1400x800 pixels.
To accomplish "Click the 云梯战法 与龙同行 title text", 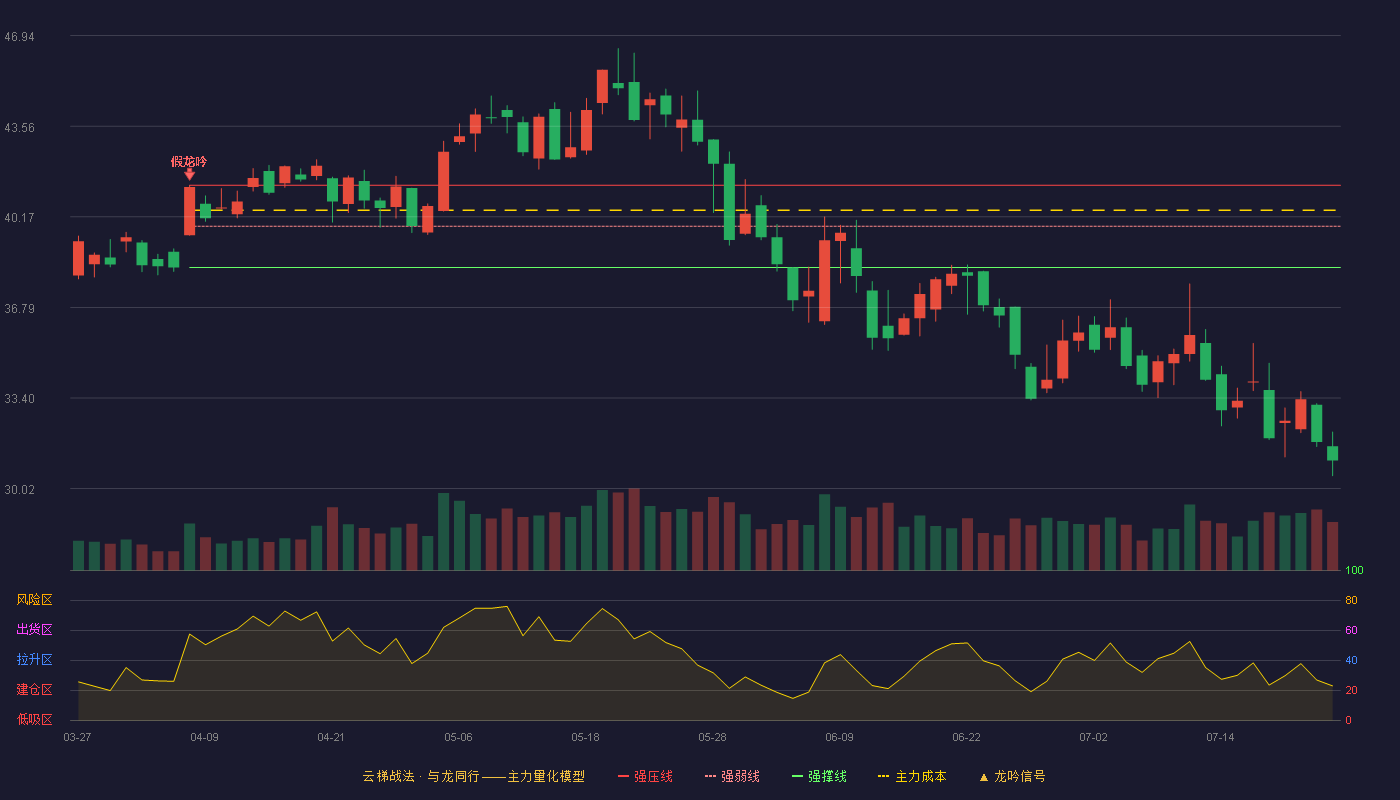I will pos(421,776).
